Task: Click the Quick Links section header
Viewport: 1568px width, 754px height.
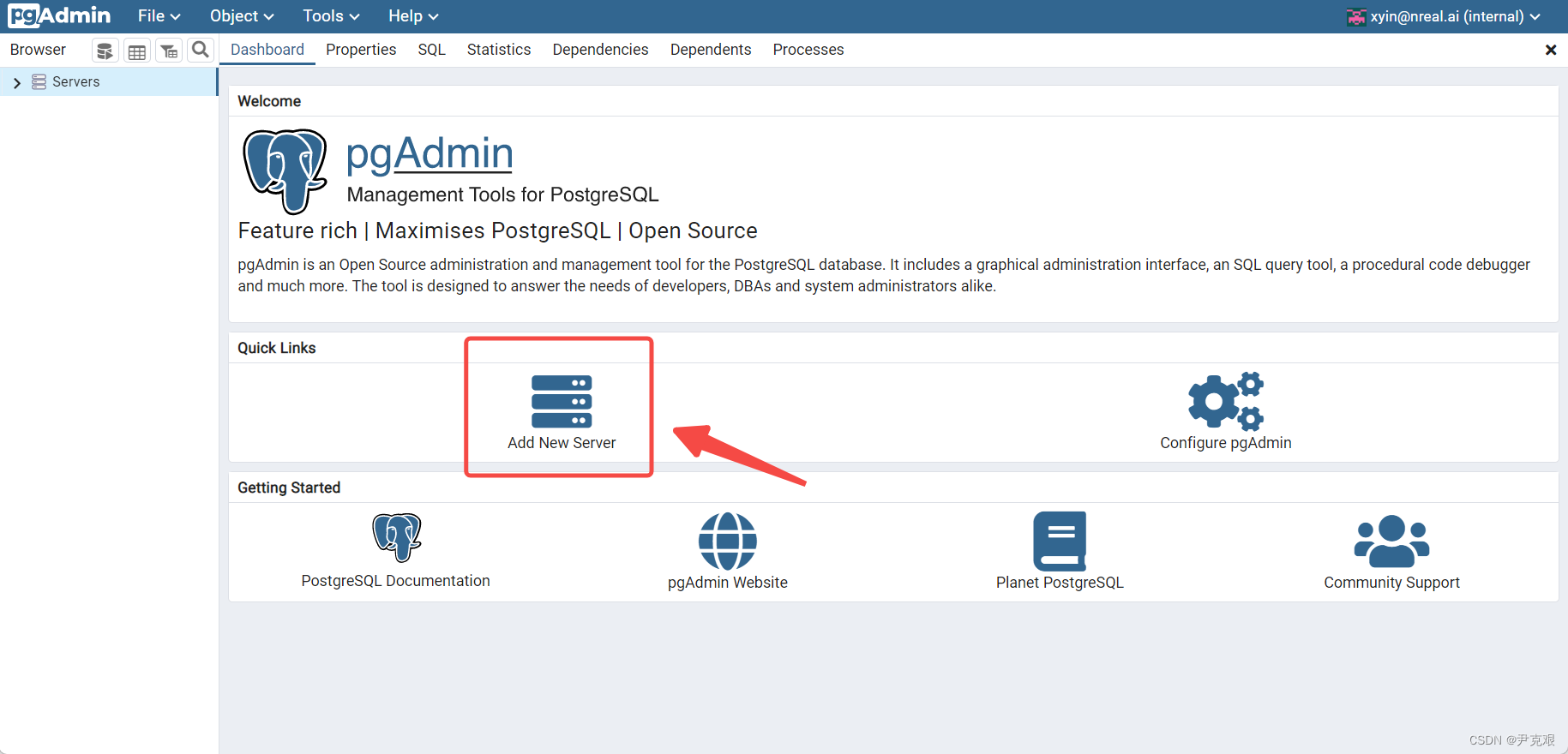Action: point(276,348)
